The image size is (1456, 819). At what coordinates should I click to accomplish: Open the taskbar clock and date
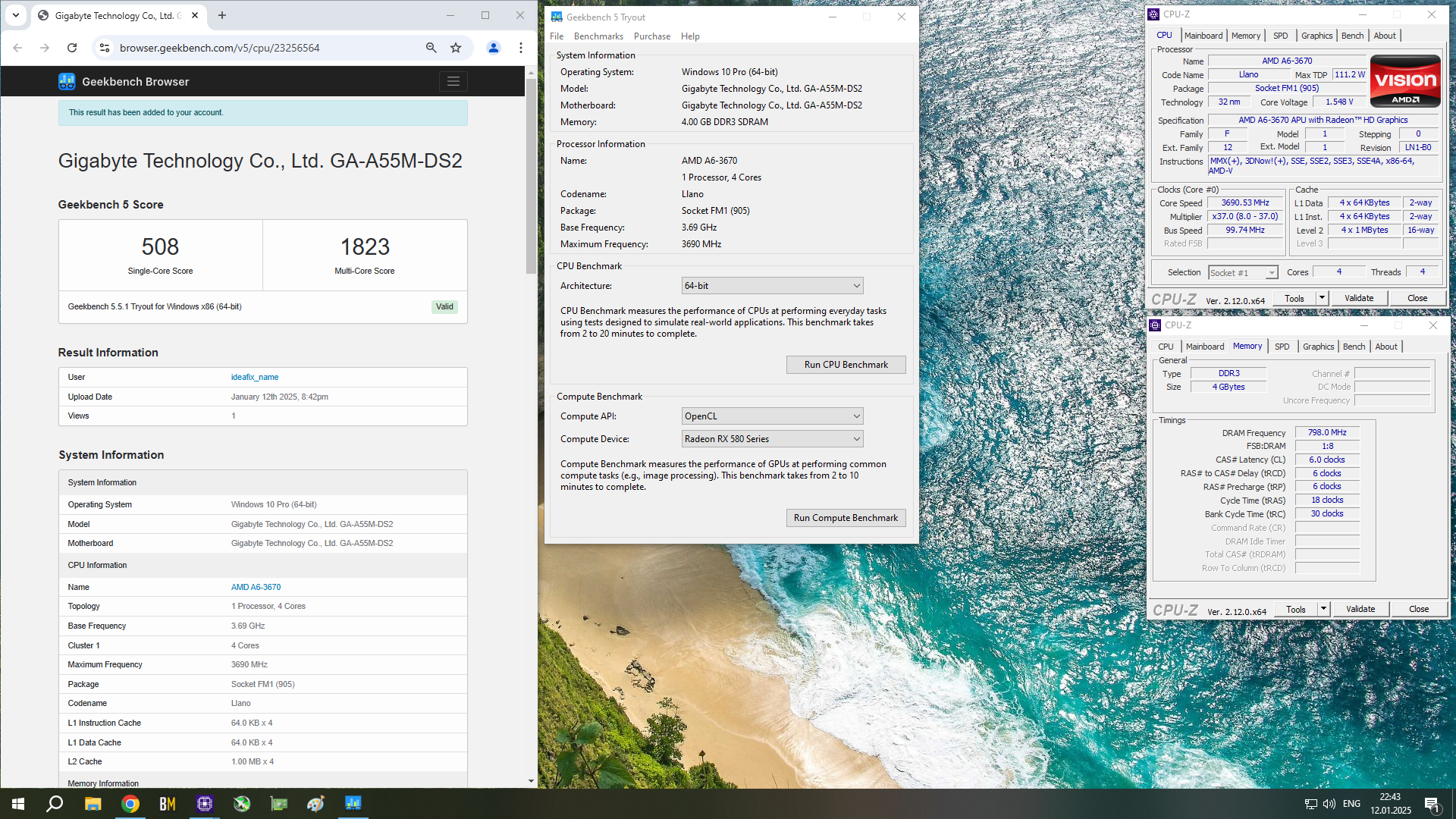click(x=1390, y=804)
